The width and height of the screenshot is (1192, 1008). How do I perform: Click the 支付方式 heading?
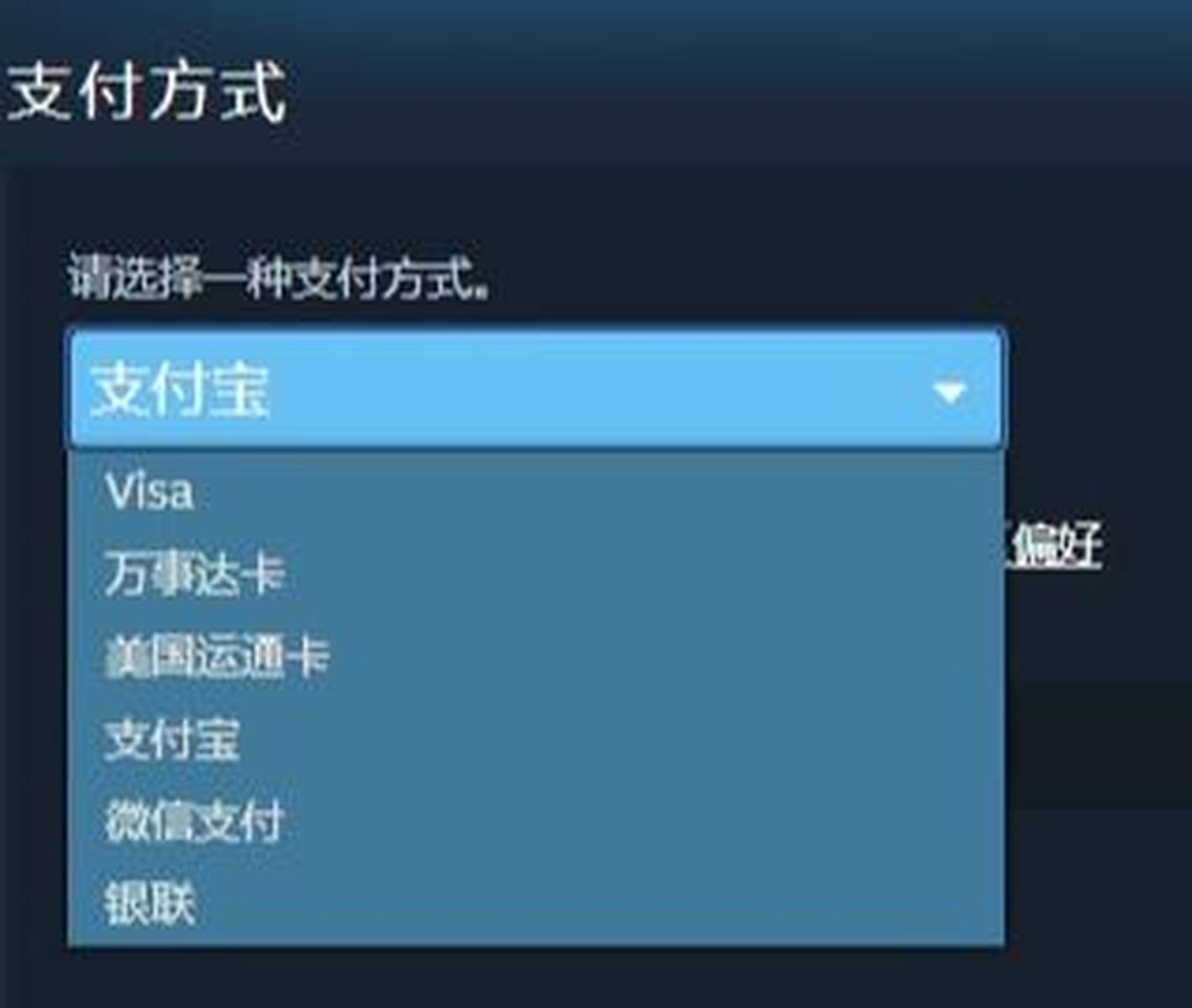point(146,92)
